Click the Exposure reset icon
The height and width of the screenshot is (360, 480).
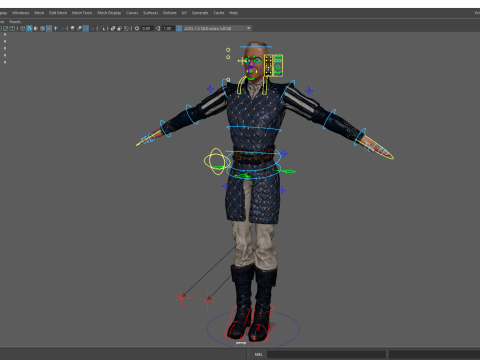137,28
